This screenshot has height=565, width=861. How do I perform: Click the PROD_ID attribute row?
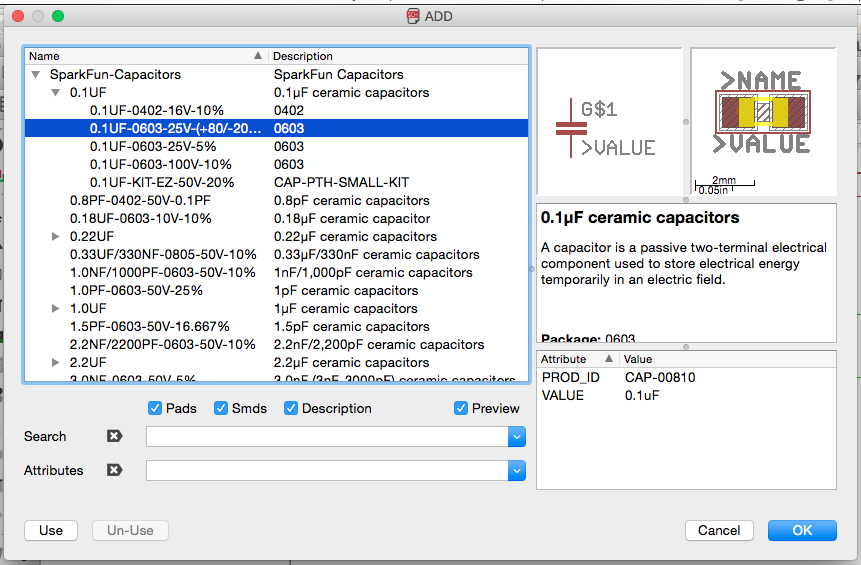click(x=686, y=377)
